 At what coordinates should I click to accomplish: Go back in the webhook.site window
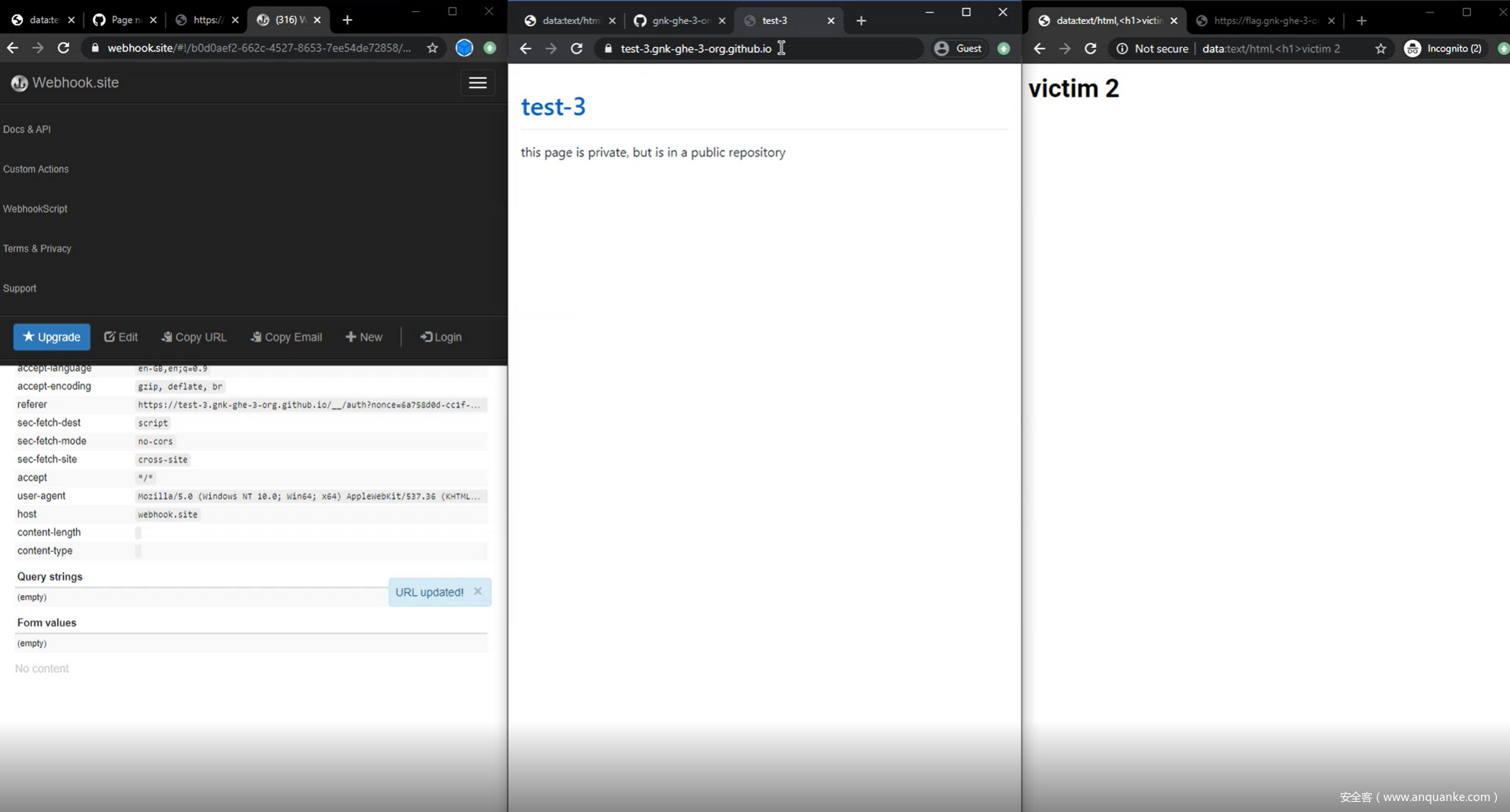13,48
